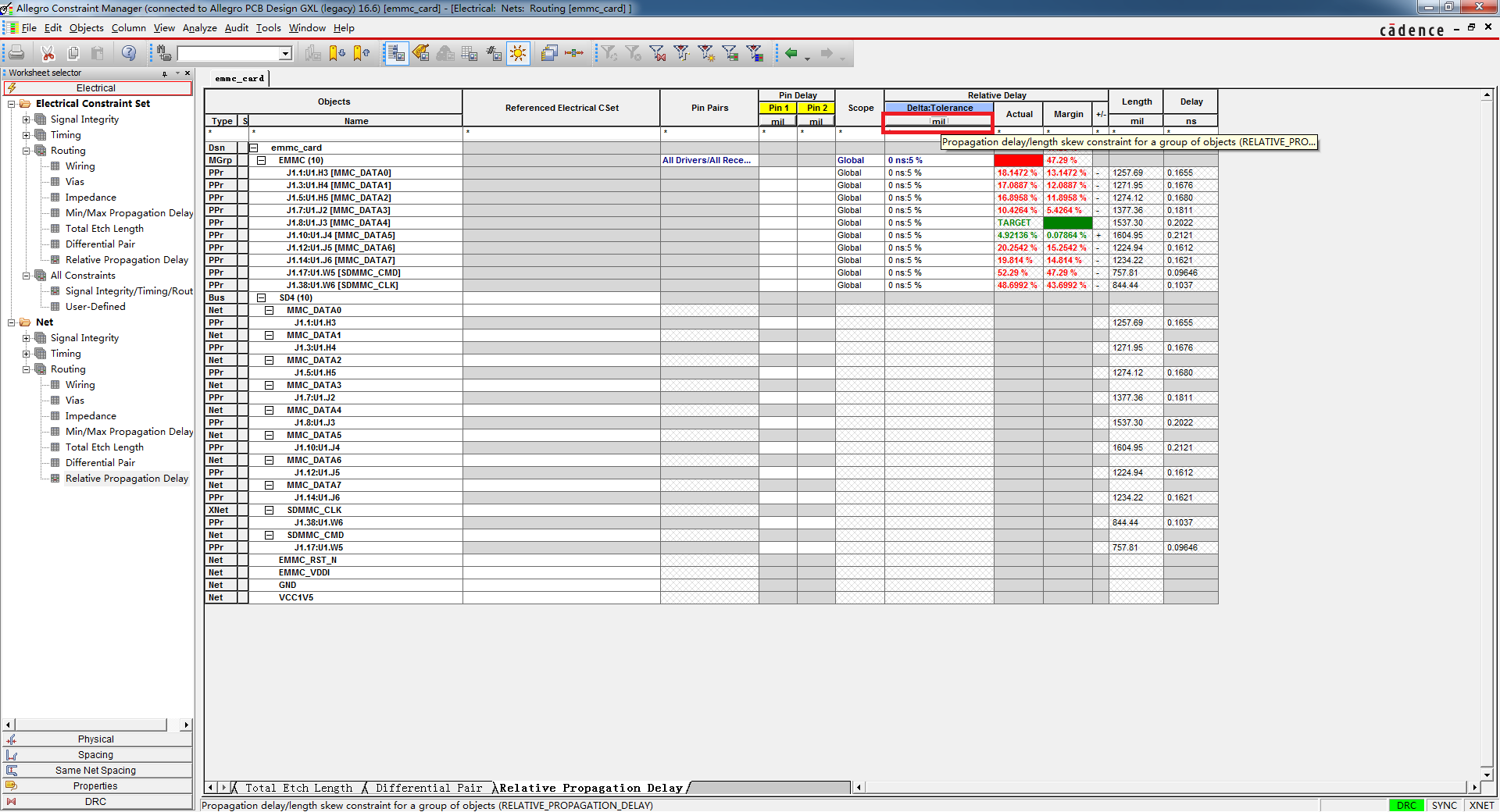Click Delta:Tolerance column header
Screen dimensions: 1500x812
(x=939, y=108)
